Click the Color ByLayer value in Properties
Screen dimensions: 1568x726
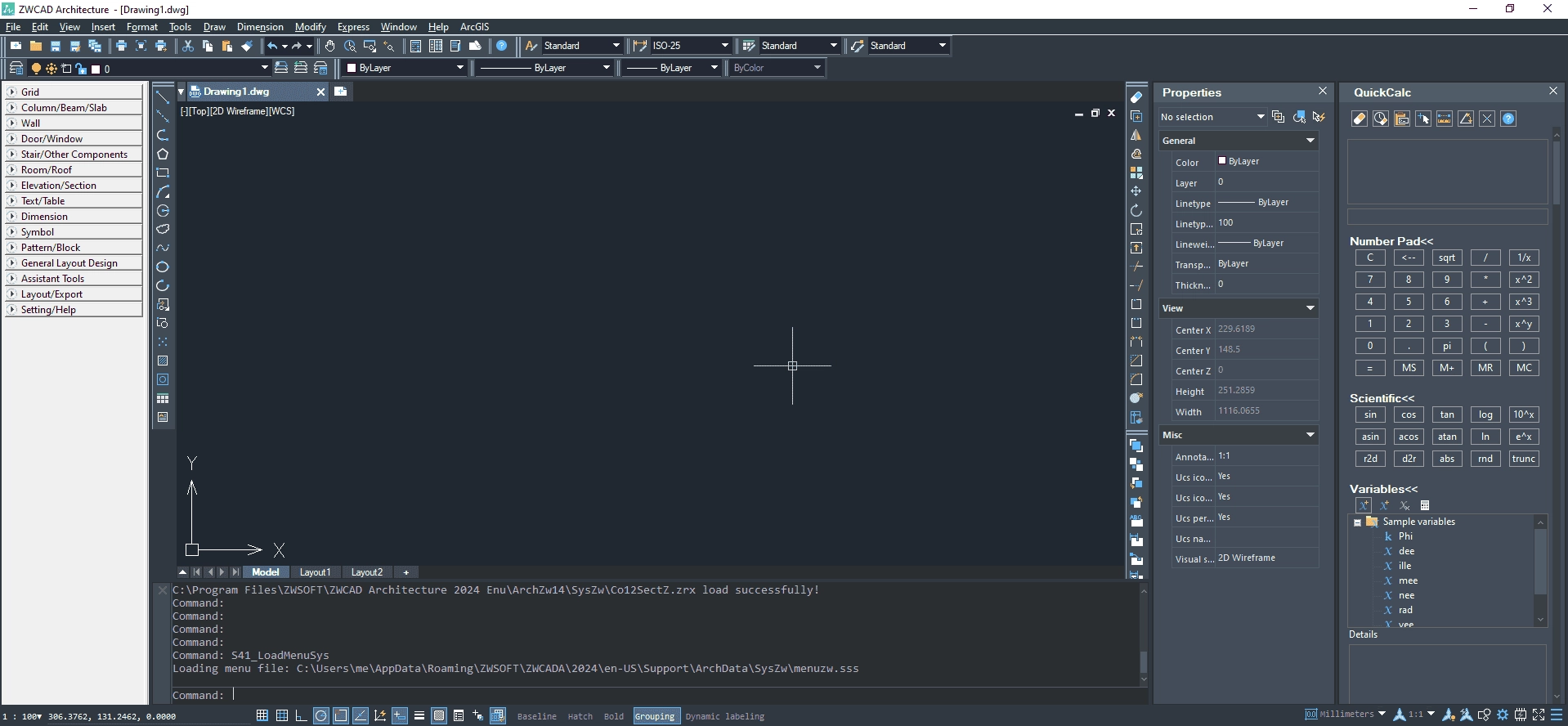(1266, 161)
